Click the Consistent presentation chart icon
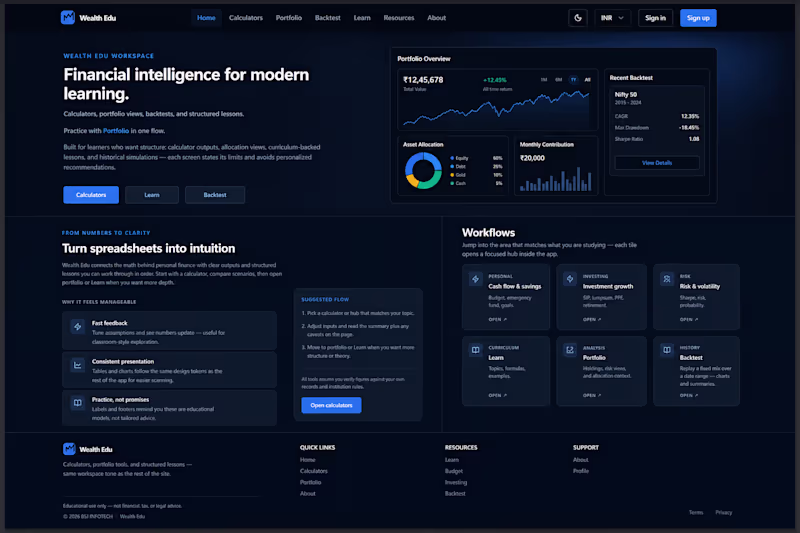Viewport: 800px width, 533px height. (x=78, y=365)
